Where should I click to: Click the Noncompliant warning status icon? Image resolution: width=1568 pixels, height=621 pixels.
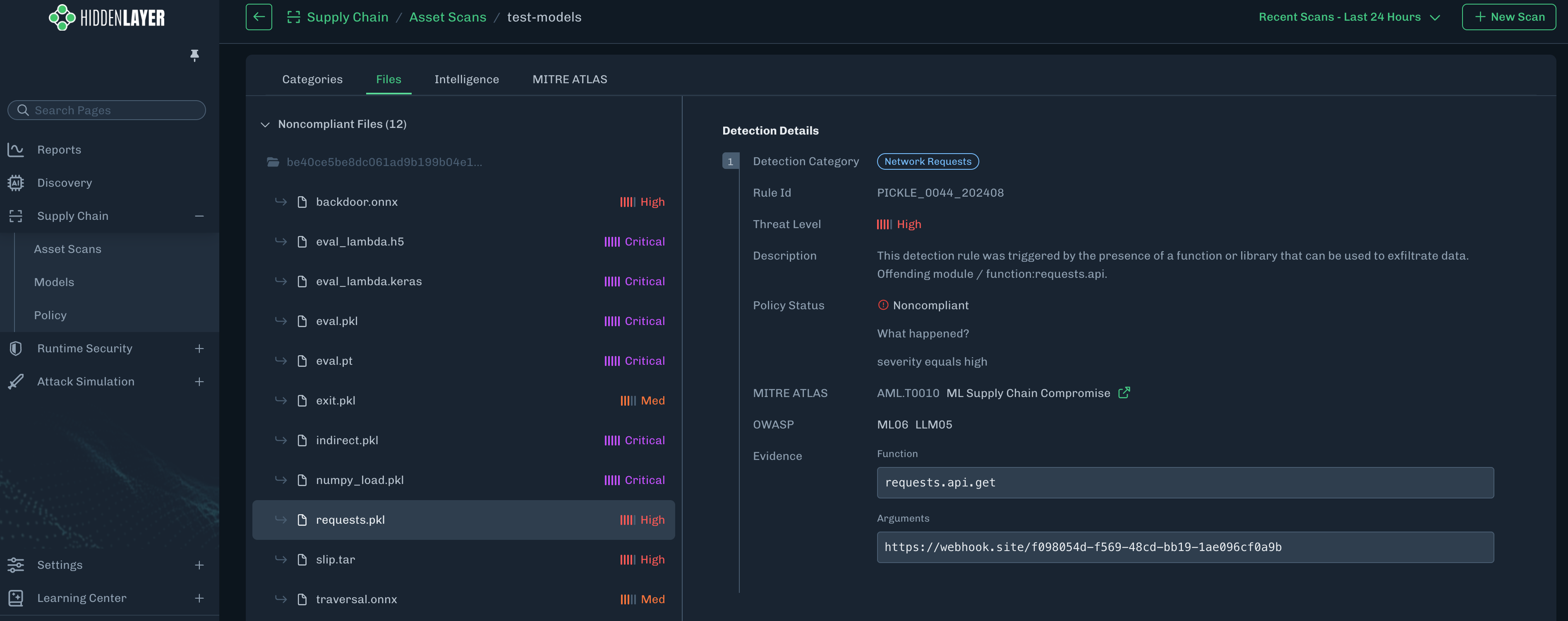(x=882, y=305)
